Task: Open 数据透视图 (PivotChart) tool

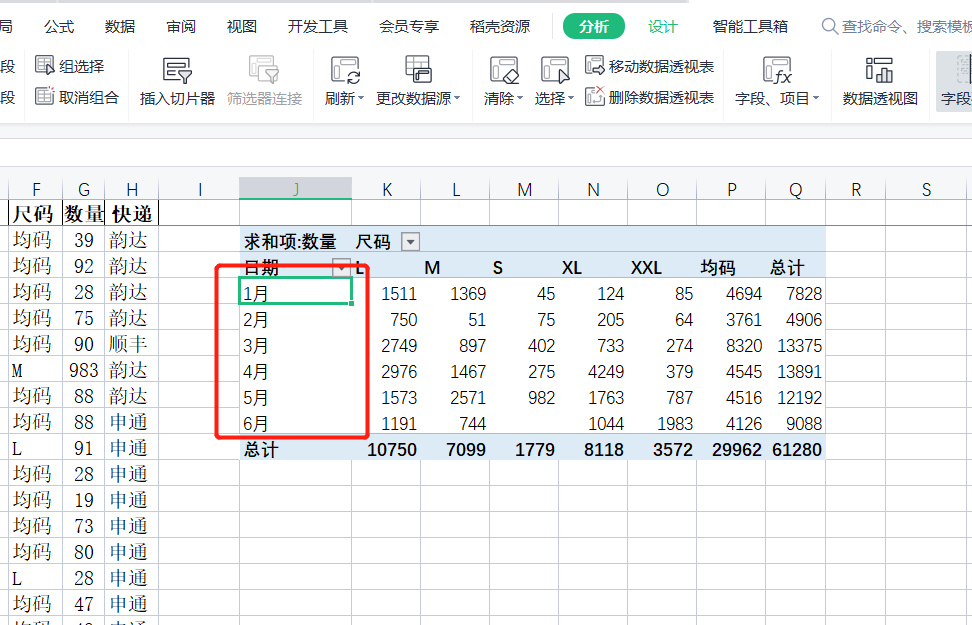Action: (880, 71)
